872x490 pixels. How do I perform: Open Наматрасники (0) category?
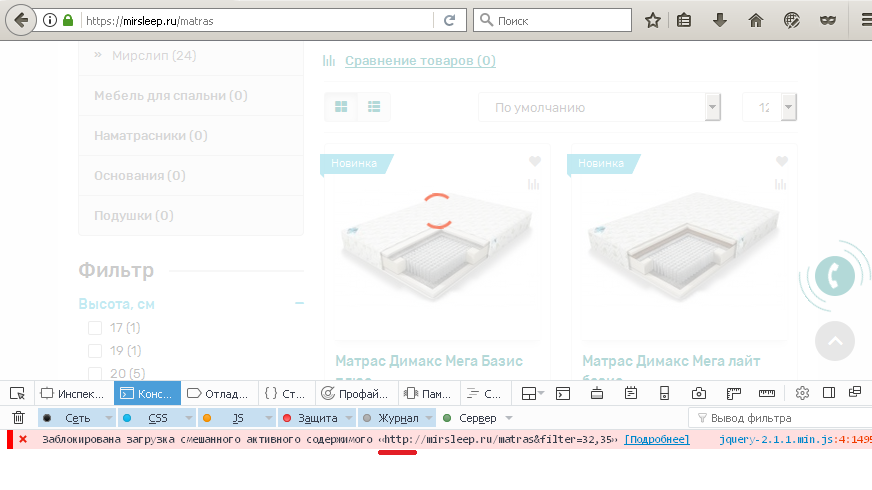(x=151, y=136)
